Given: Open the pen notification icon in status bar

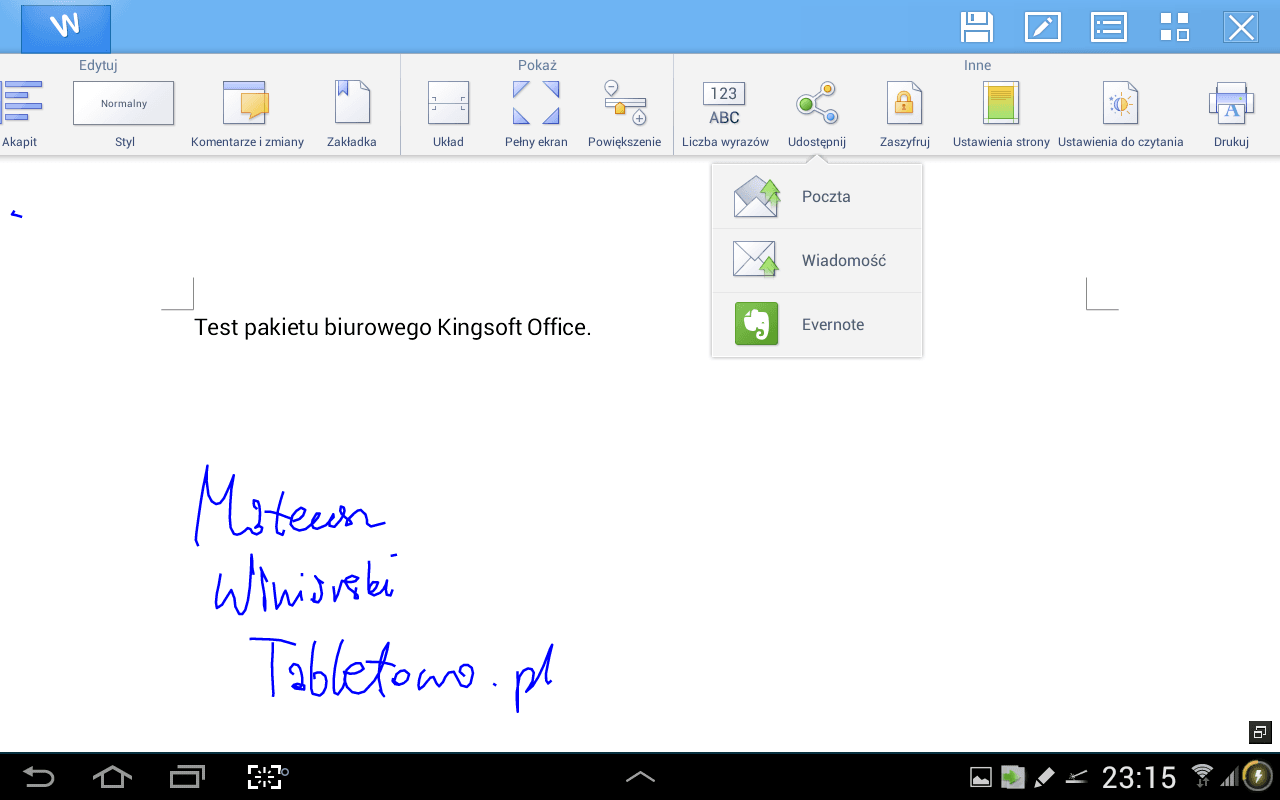Looking at the screenshot, I should (1044, 777).
